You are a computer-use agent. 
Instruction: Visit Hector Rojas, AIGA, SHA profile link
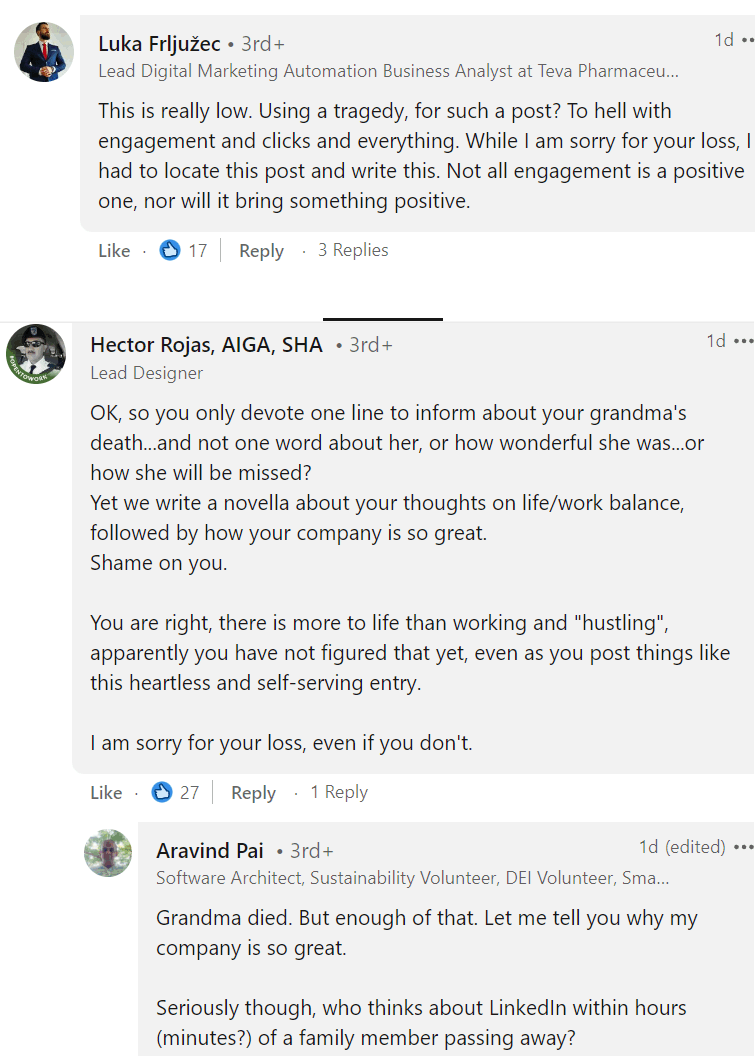point(206,345)
